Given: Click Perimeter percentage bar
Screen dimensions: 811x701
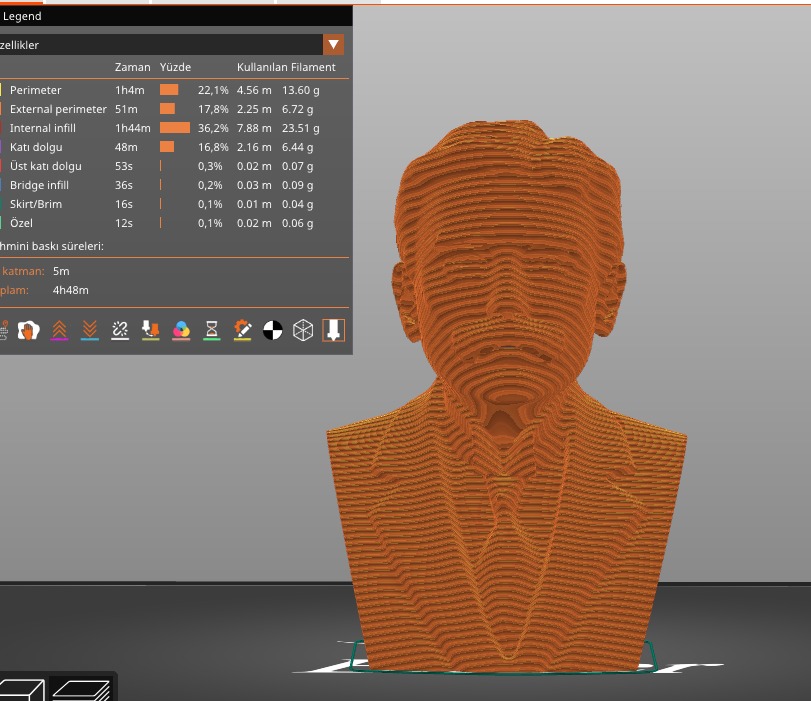Looking at the screenshot, I should 169,90.
